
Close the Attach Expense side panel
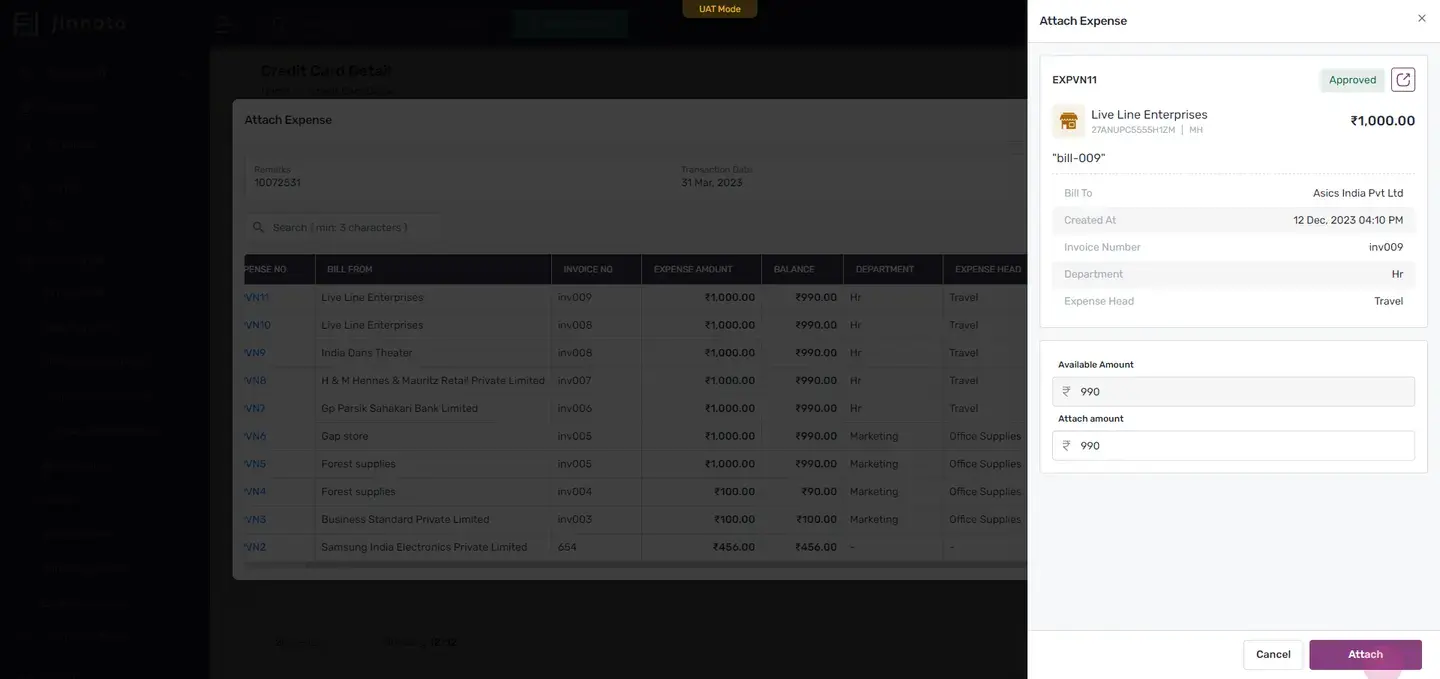(1422, 18)
